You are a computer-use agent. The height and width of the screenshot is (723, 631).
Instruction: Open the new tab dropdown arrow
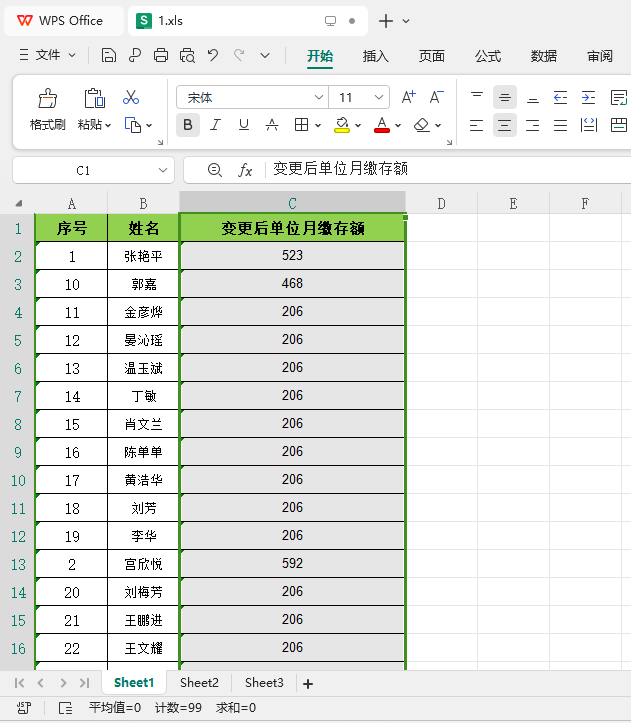(x=406, y=21)
